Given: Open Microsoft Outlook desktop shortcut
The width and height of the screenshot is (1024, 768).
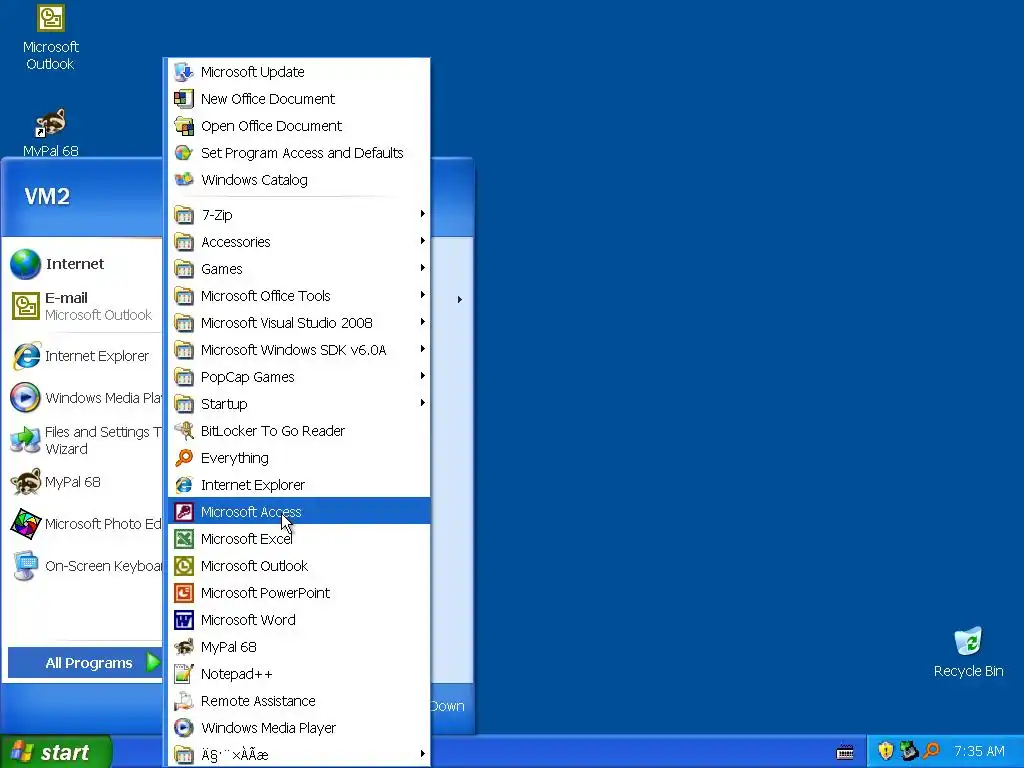Looking at the screenshot, I should (50, 37).
